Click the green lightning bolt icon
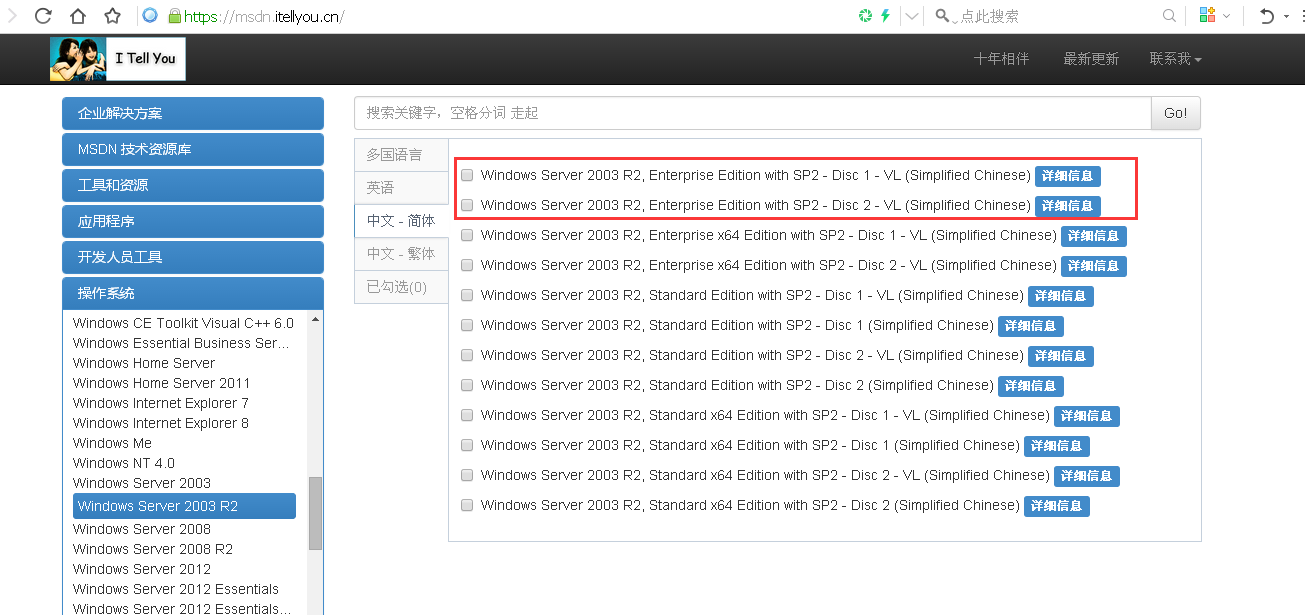 885,16
